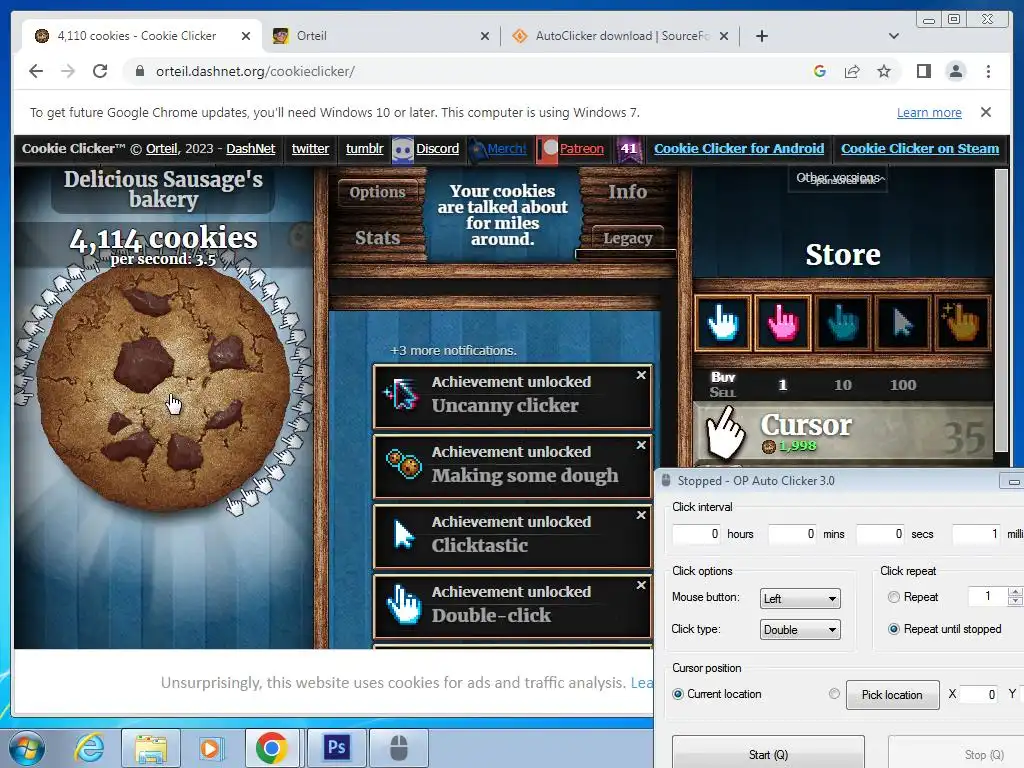
Task: Open the DashNet link
Action: pos(251,149)
